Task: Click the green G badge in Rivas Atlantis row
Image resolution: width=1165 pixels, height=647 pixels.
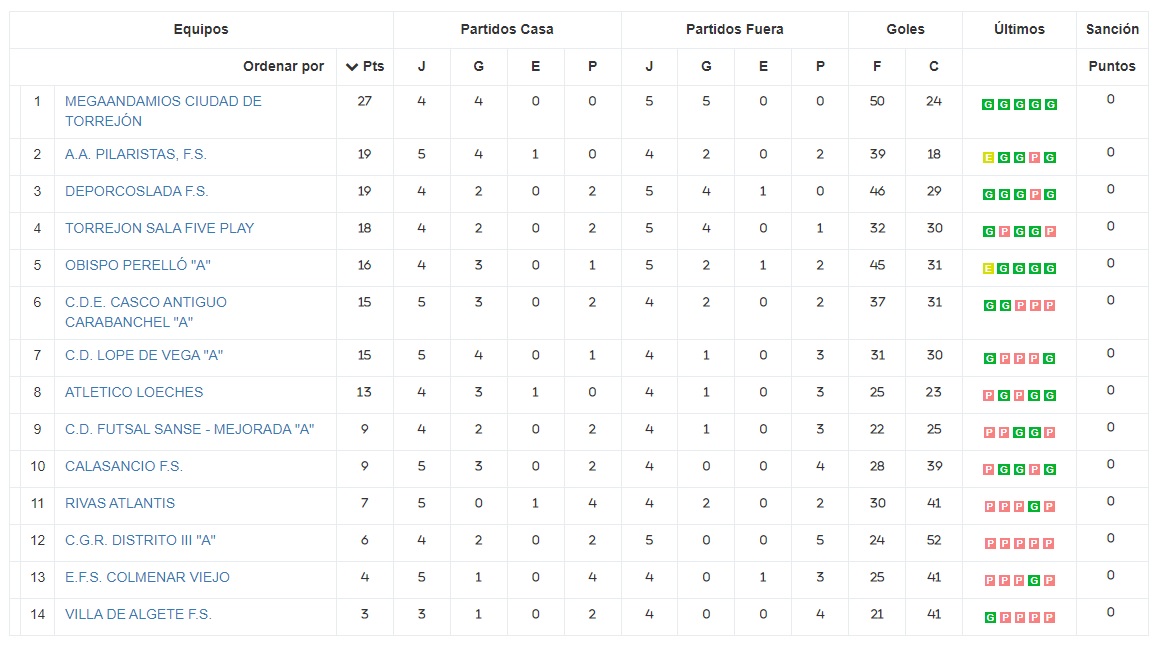Action: [x=1035, y=507]
